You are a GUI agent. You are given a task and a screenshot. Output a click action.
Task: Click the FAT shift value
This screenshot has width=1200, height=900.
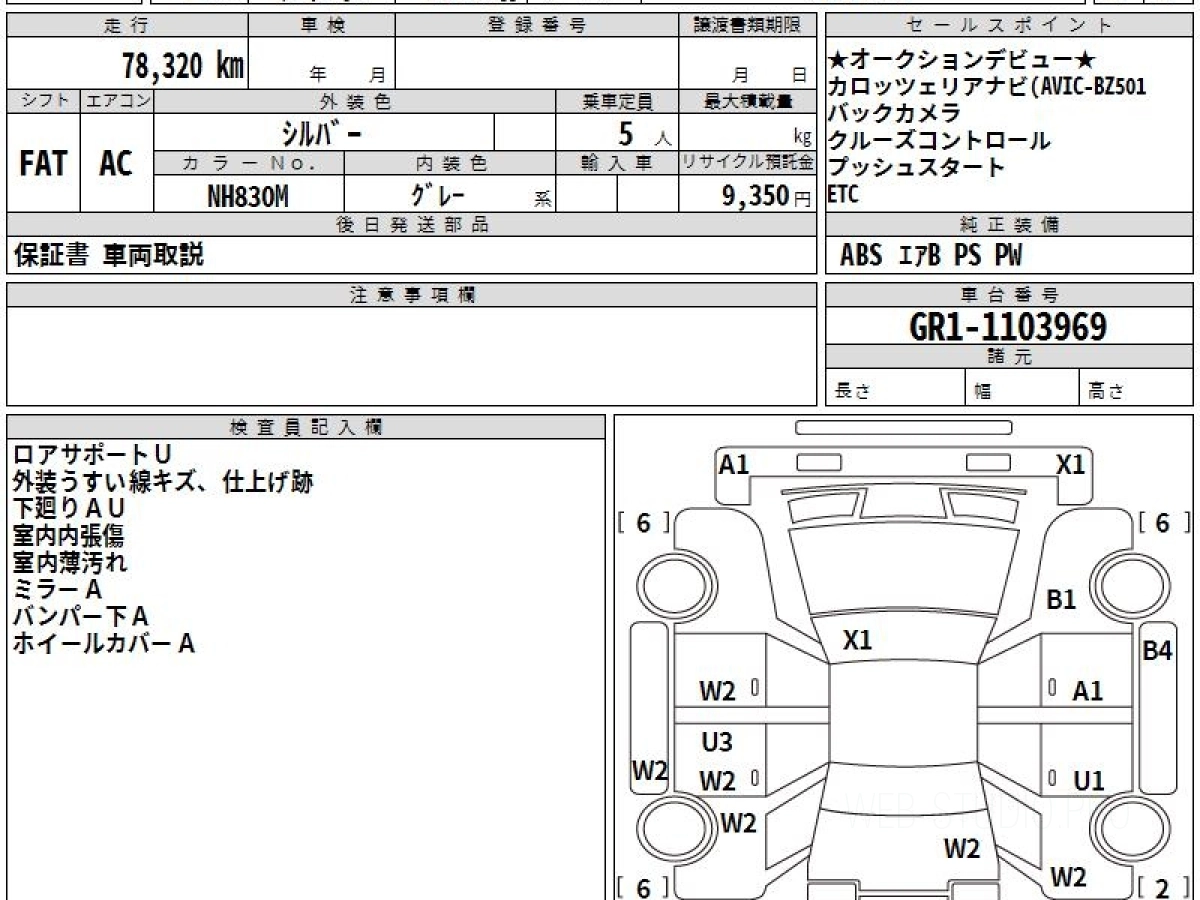pos(43,164)
